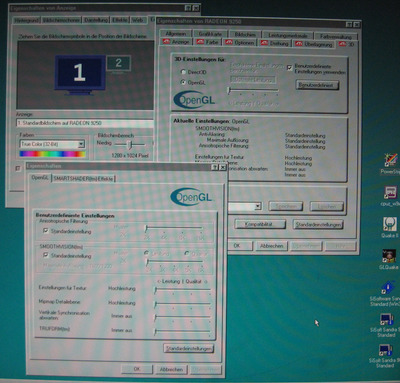This screenshot has height=383, width=400.
Task: Toggle checkbox at bottom-left of Anzeige window
Action: [18, 168]
